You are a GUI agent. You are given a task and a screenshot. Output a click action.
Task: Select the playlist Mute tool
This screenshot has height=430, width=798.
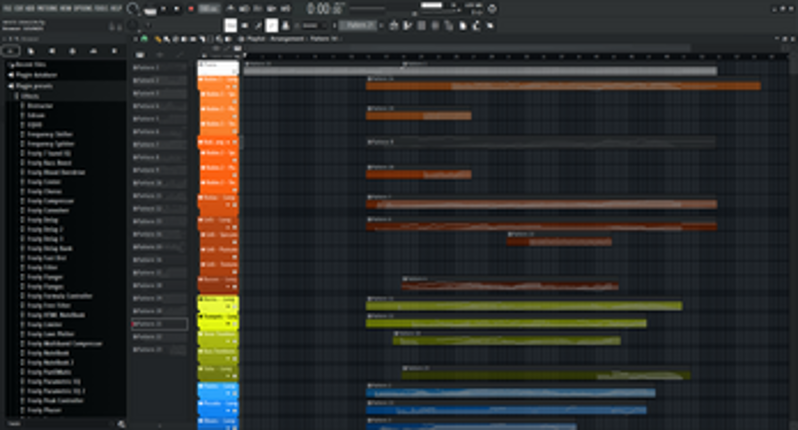pos(183,39)
